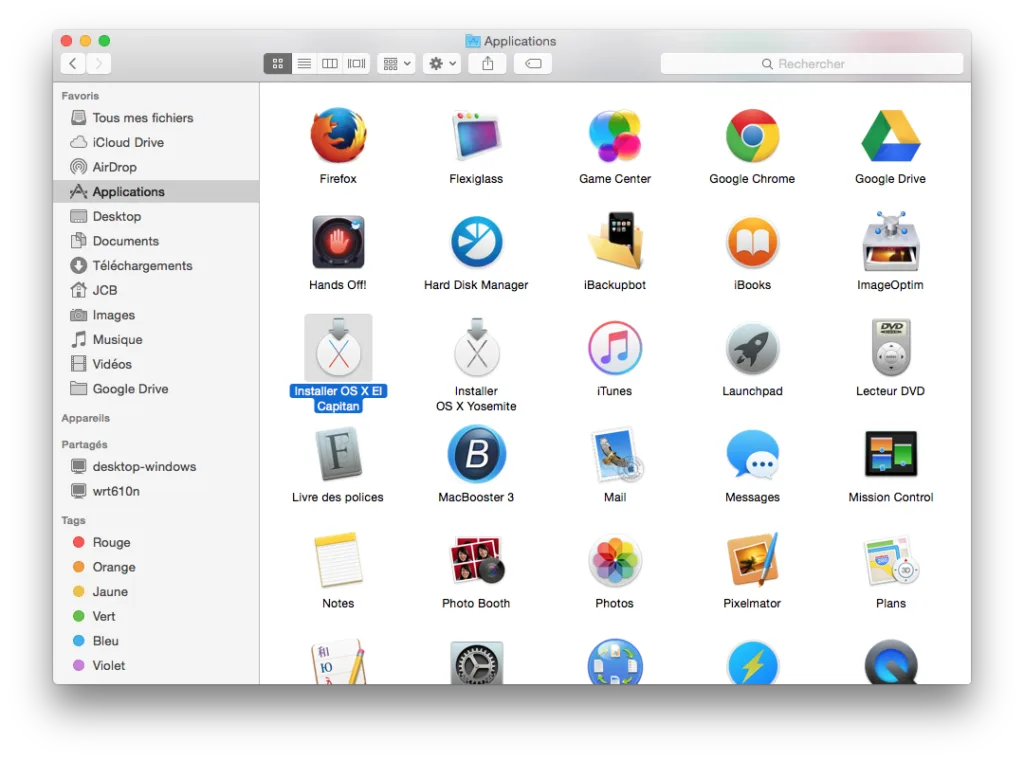Image resolution: width=1024 pixels, height=760 pixels.
Task: Click the Installer OS X El Capitan icon
Action: 338,348
